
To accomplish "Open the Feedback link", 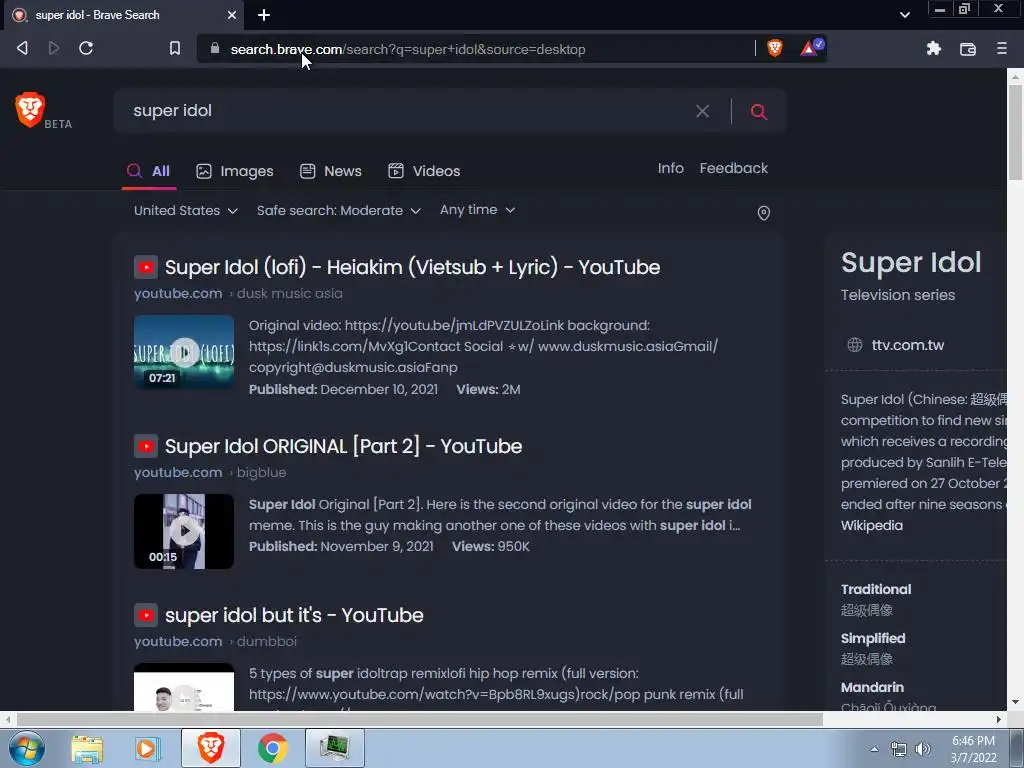I will pos(733,168).
